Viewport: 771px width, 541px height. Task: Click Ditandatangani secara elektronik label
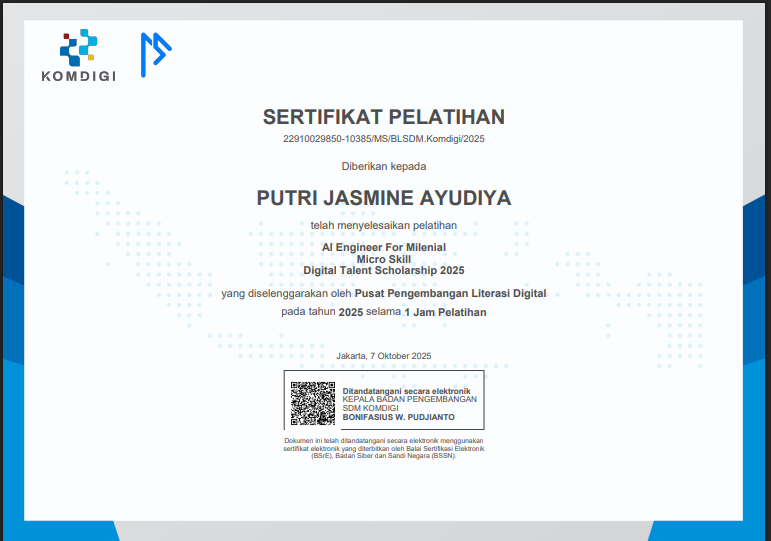click(406, 391)
